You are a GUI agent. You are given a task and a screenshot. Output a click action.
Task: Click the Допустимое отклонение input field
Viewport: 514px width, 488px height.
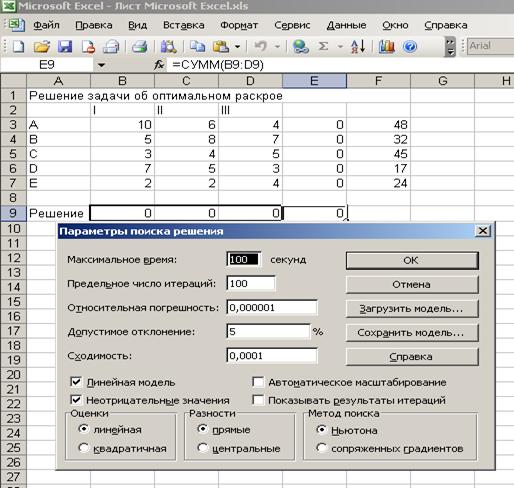268,332
